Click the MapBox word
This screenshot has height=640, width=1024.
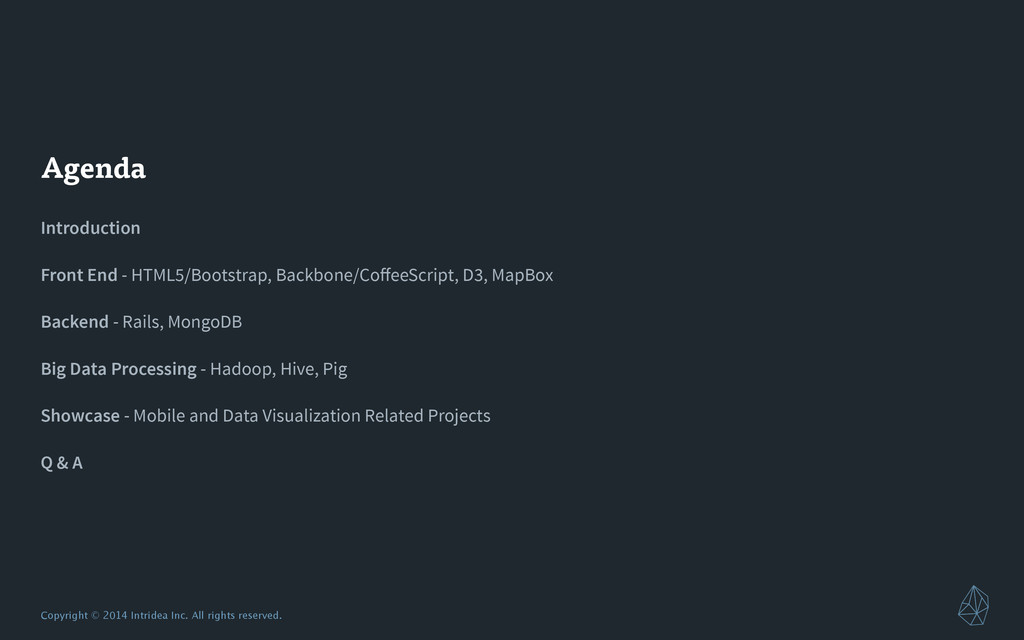click(522, 276)
